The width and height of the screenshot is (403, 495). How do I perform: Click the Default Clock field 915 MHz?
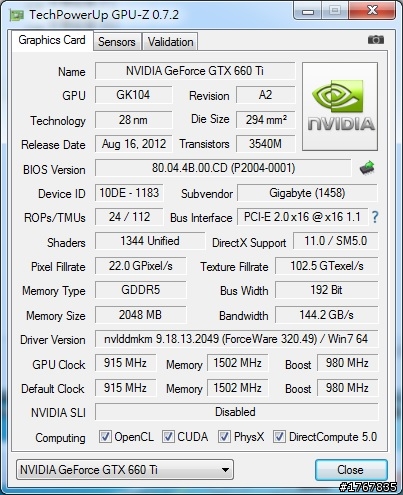125,388
